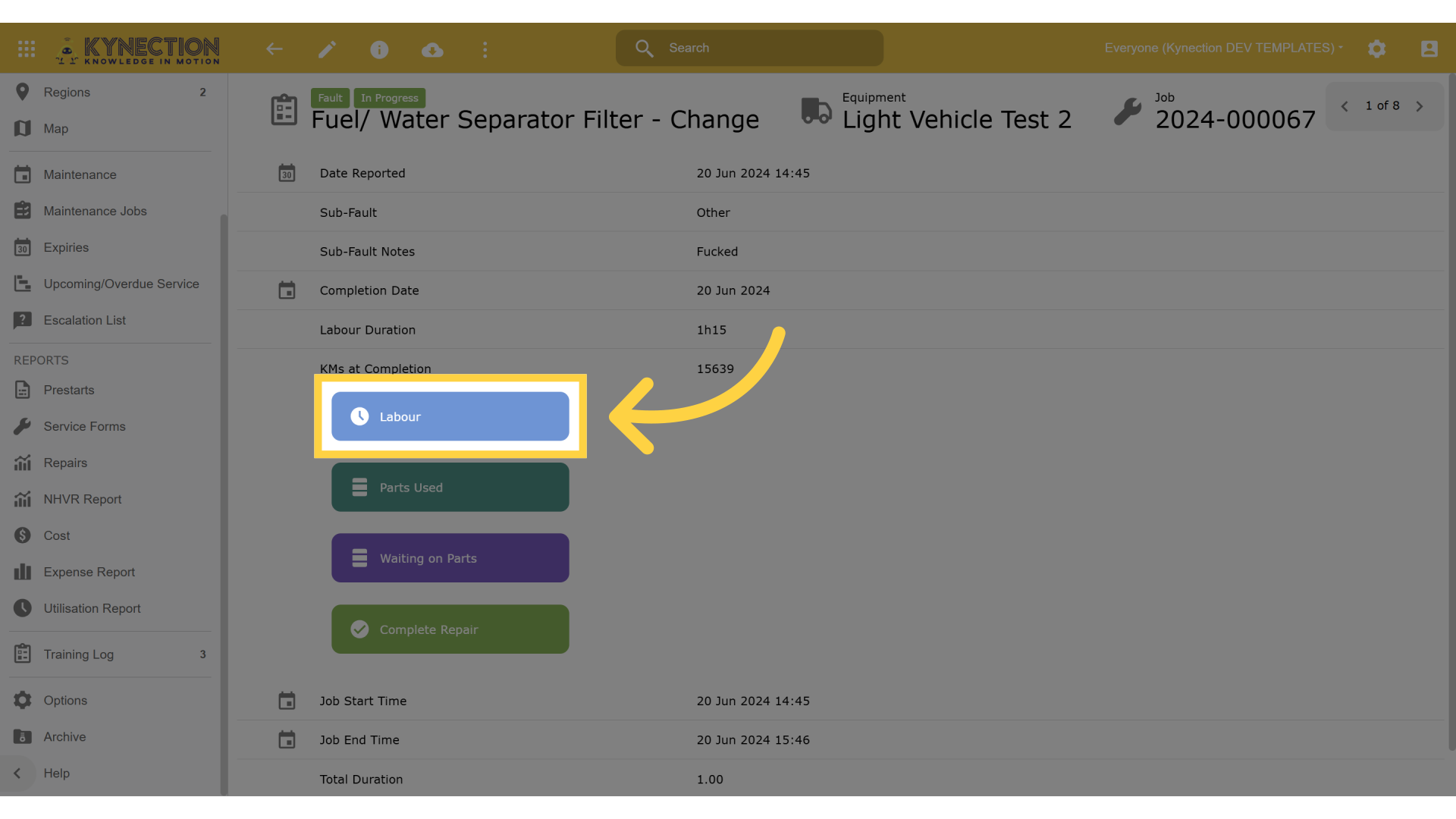Screen dimensions: 1456x819
Task: Click into the Search field
Action: coord(749,48)
